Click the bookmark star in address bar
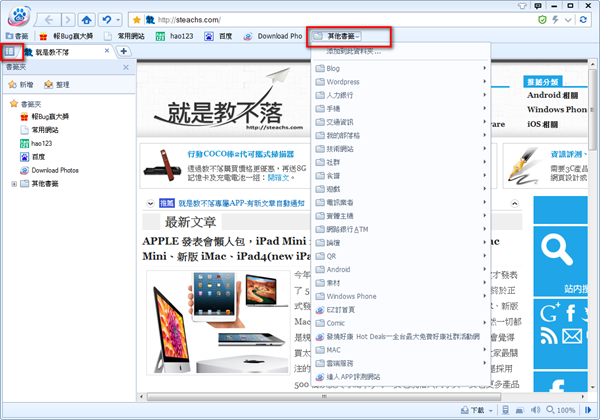Image resolution: width=600 pixels, height=420 pixels. tap(134, 19)
